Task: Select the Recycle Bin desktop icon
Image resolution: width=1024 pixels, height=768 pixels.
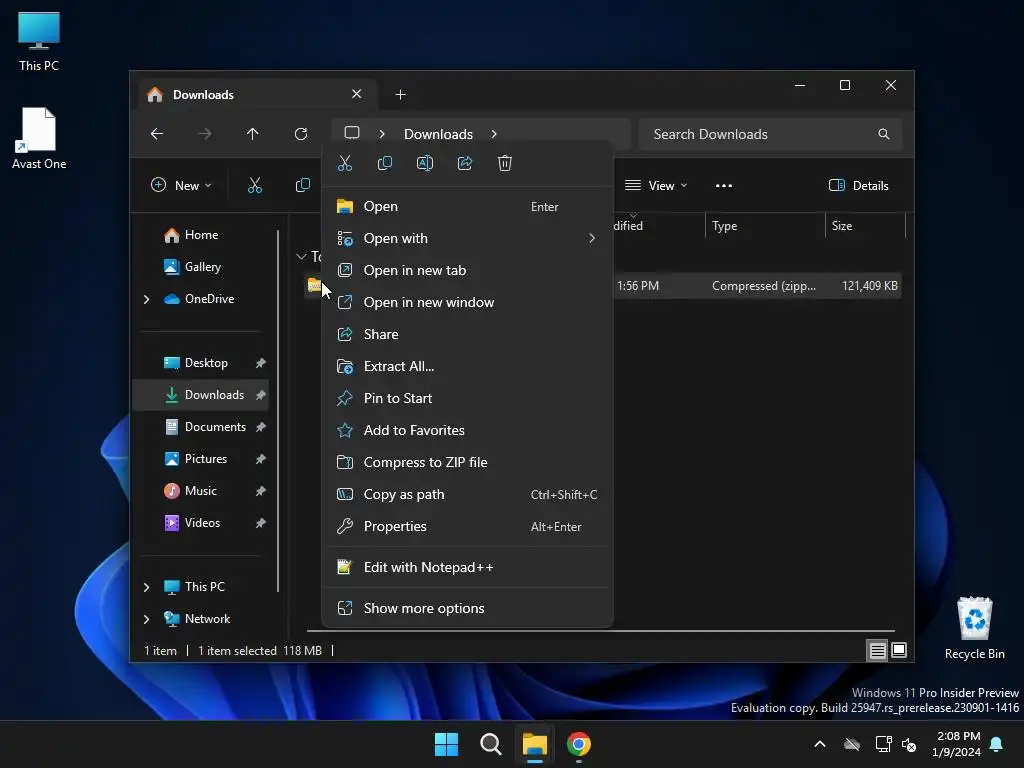Action: coord(974,628)
